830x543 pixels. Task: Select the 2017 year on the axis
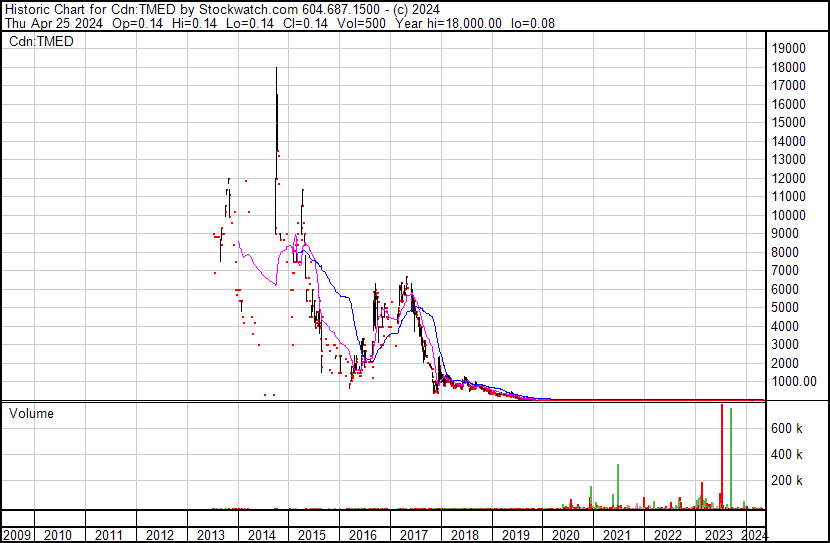click(x=414, y=535)
